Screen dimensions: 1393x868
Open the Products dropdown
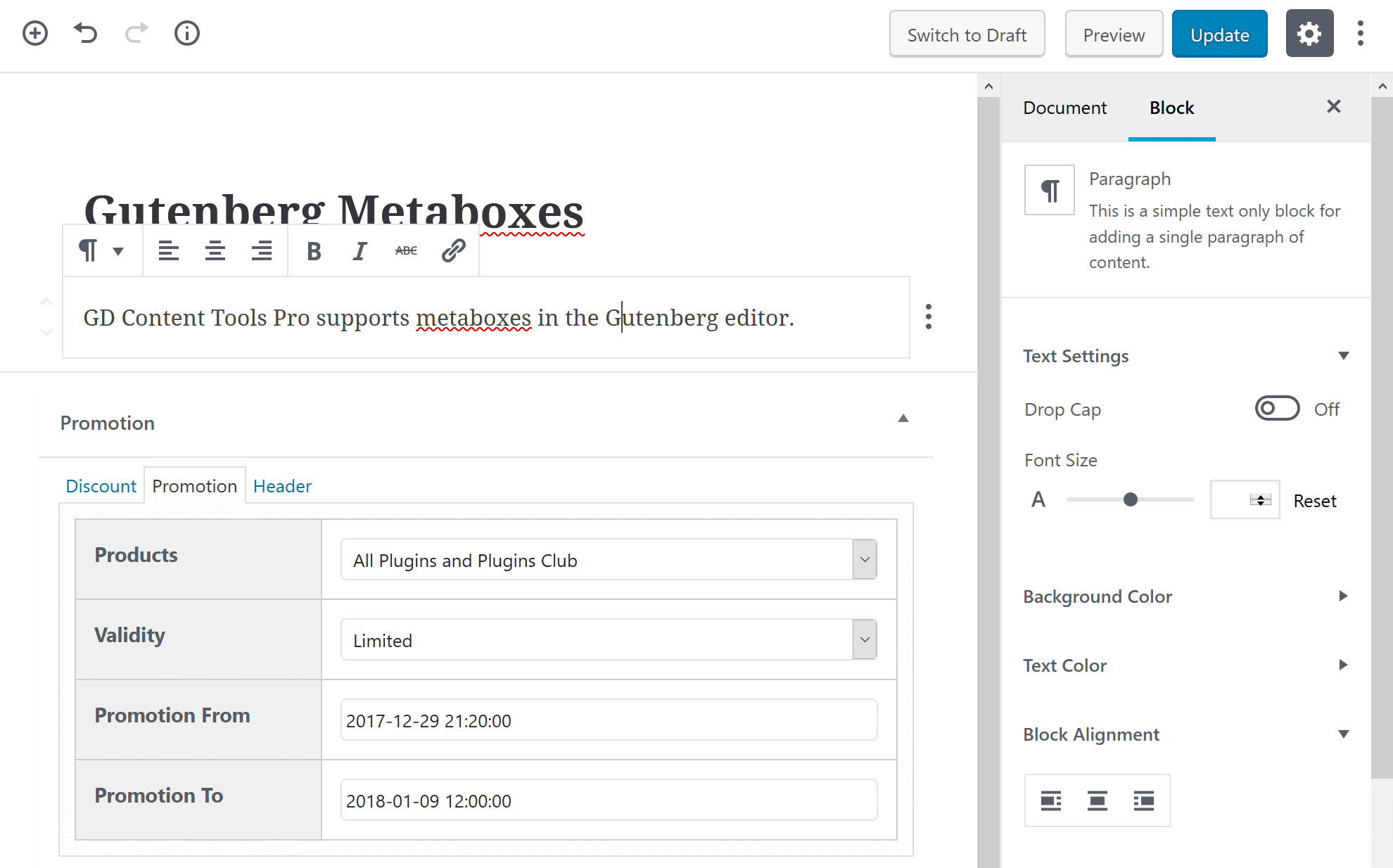click(x=609, y=560)
